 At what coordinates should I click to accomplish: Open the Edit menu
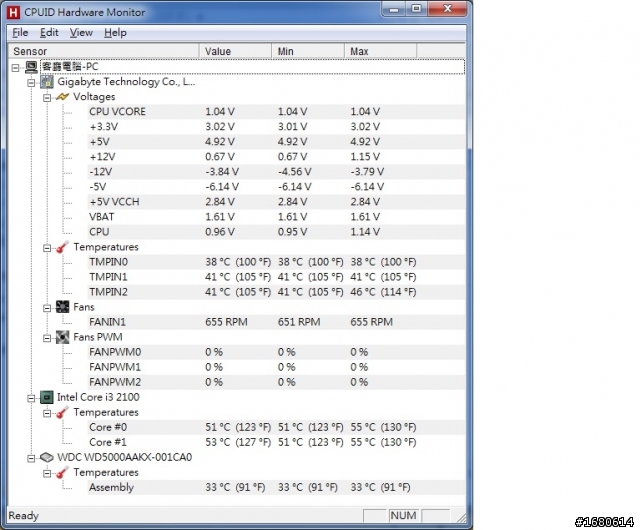coord(49,33)
